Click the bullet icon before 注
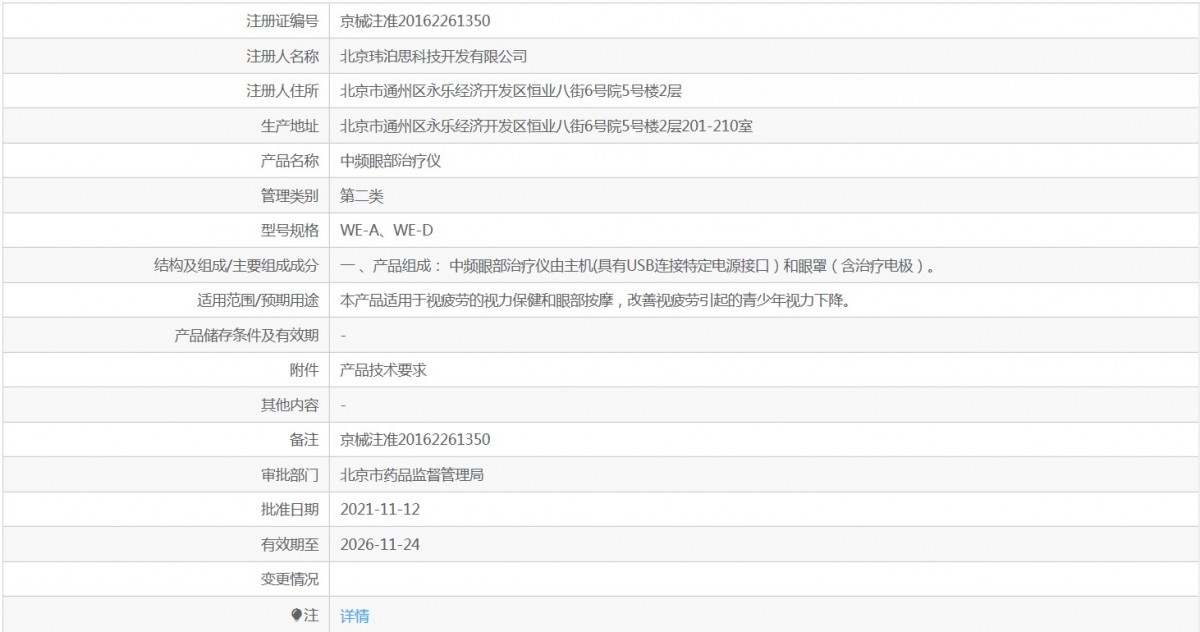1200x632 pixels. (296, 615)
